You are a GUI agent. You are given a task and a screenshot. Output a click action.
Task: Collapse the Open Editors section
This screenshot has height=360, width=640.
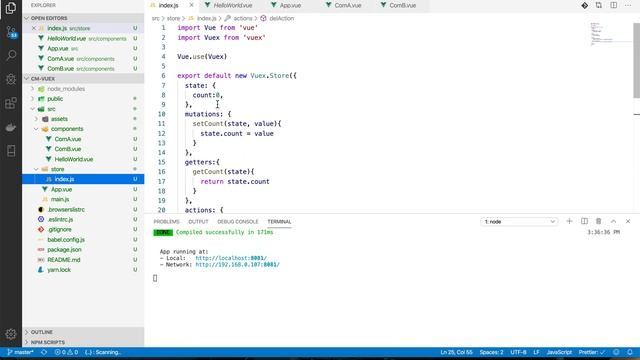(83, 18)
